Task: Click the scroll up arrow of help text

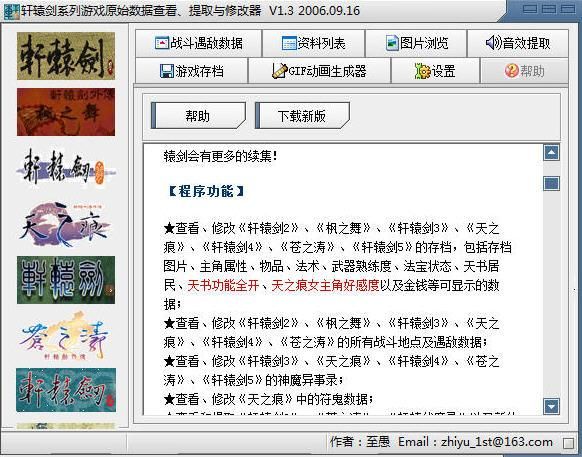Action: coord(551,153)
